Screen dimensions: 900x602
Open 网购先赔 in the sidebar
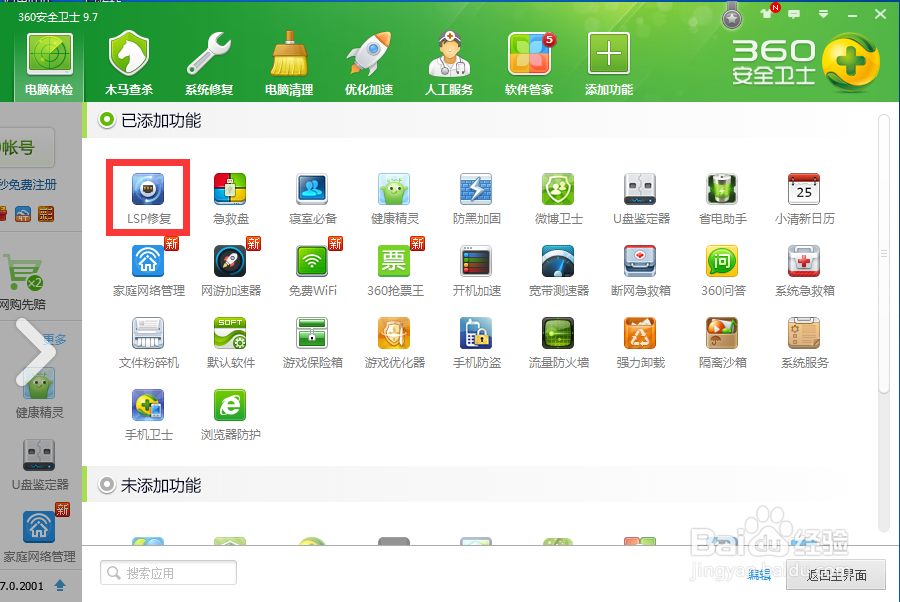click(x=23, y=281)
